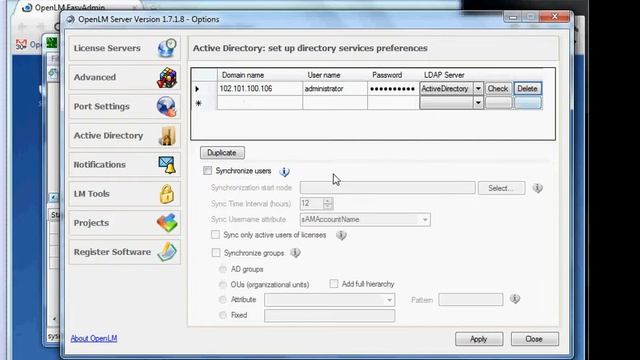Click the Select... button
Screen dimensions: 640x360
coord(501,188)
